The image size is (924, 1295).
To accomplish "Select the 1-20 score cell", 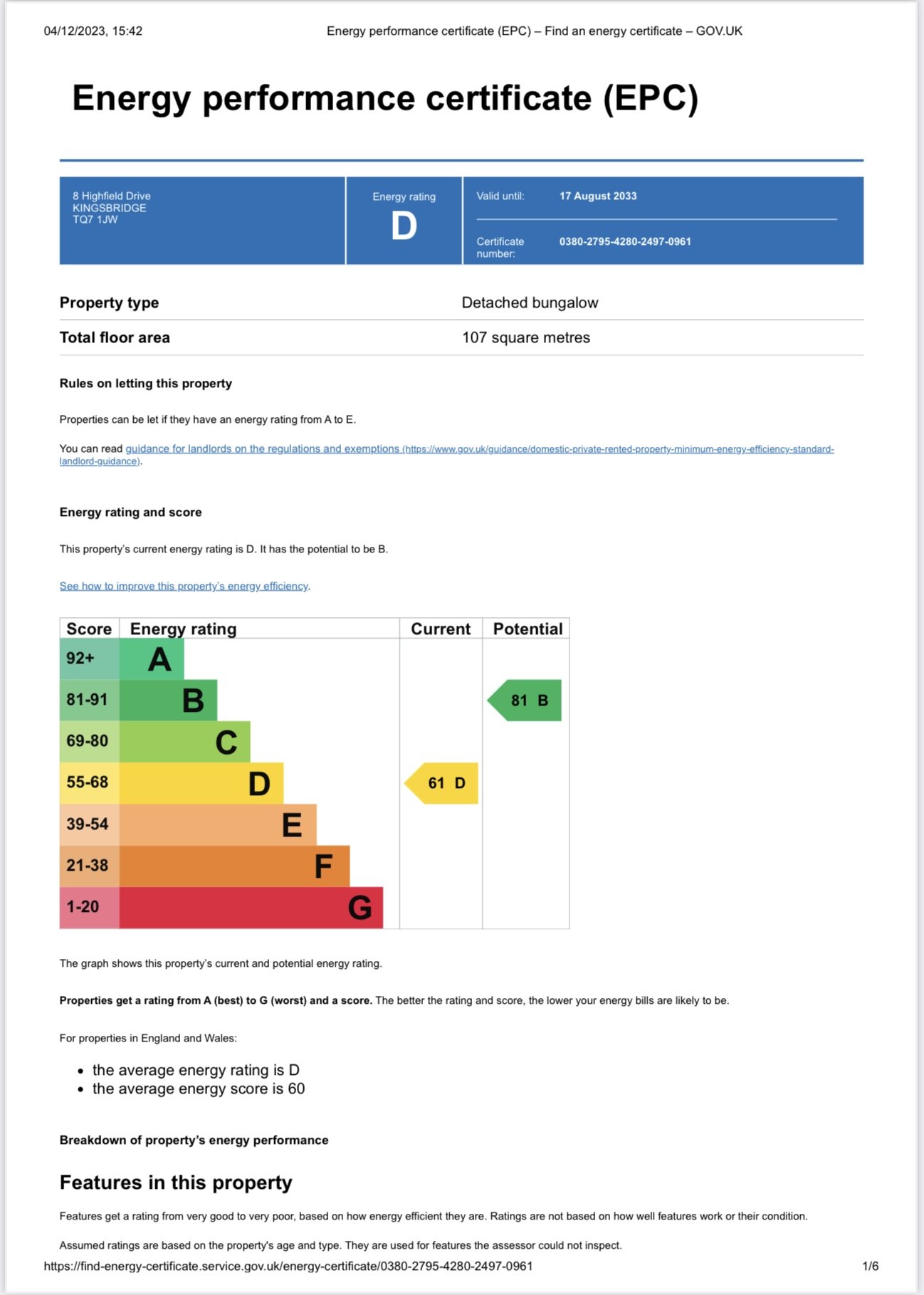I will click(x=89, y=907).
